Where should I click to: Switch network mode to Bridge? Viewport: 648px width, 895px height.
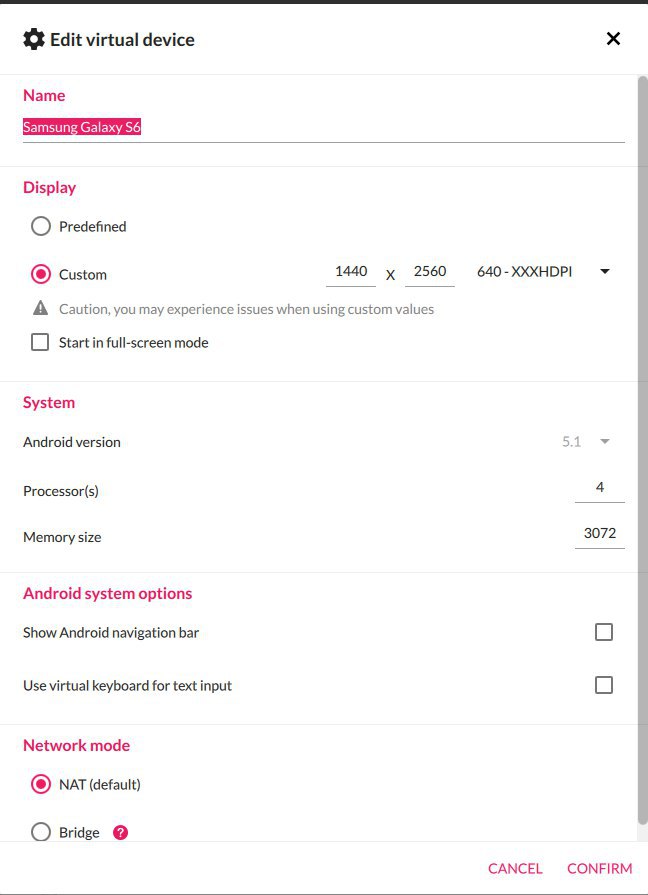pos(41,832)
